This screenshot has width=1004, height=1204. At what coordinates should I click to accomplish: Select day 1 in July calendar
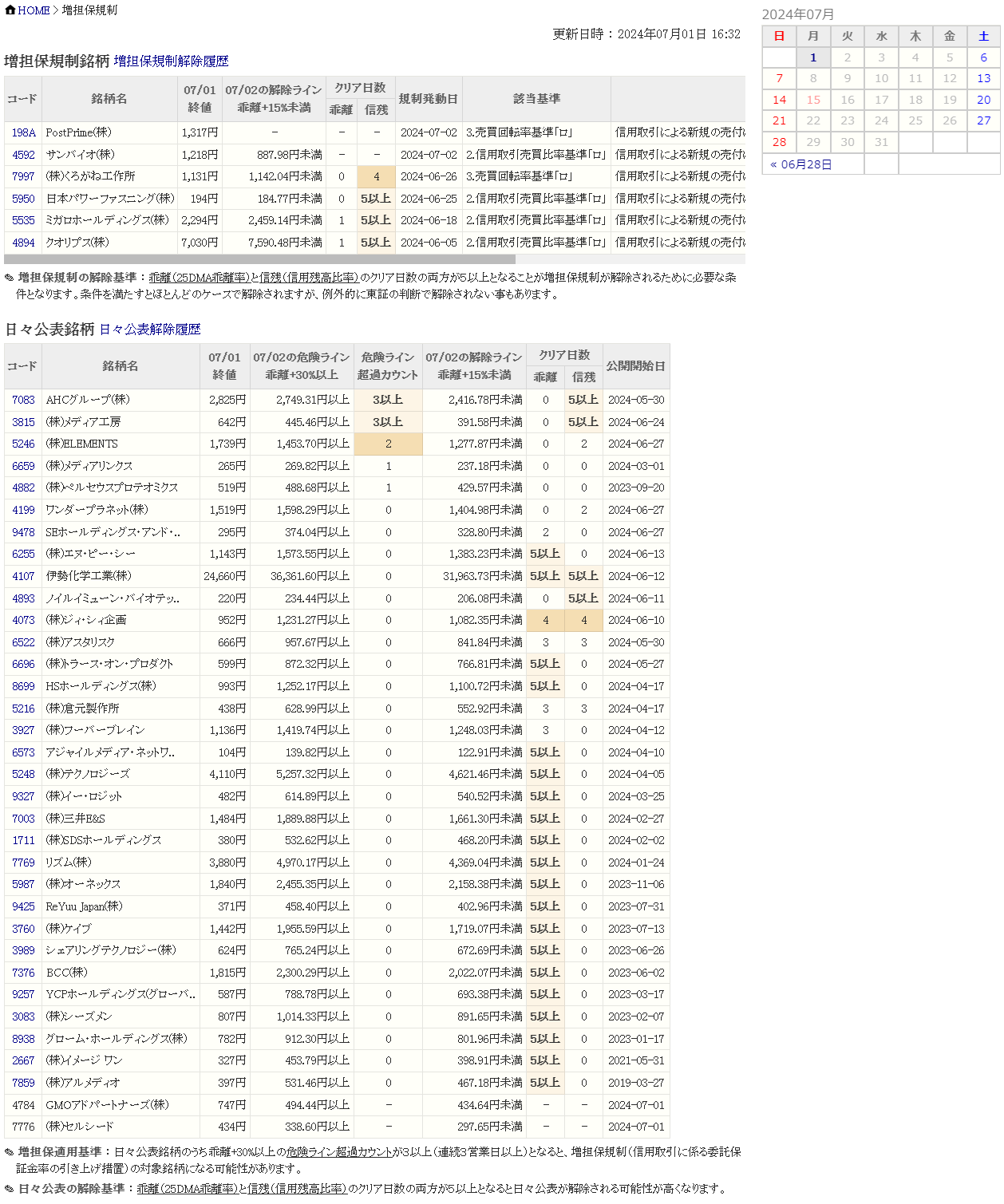point(813,57)
